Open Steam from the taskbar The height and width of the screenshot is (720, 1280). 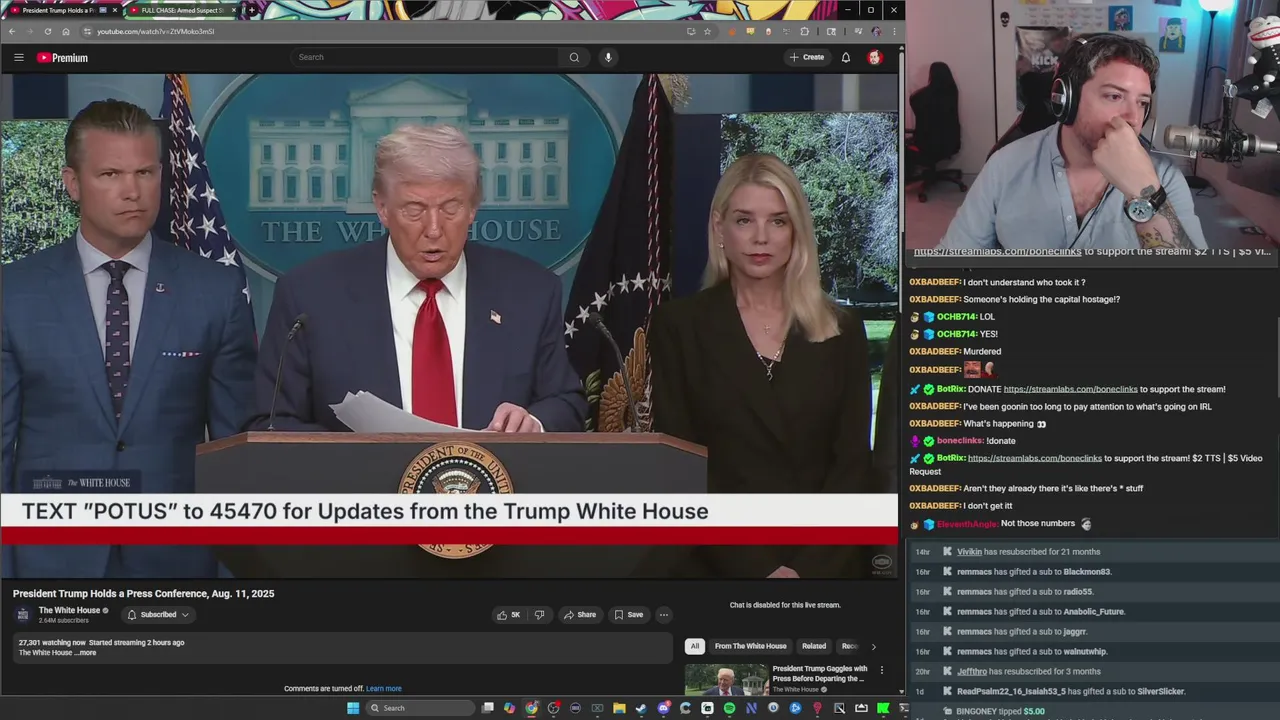coord(641,708)
